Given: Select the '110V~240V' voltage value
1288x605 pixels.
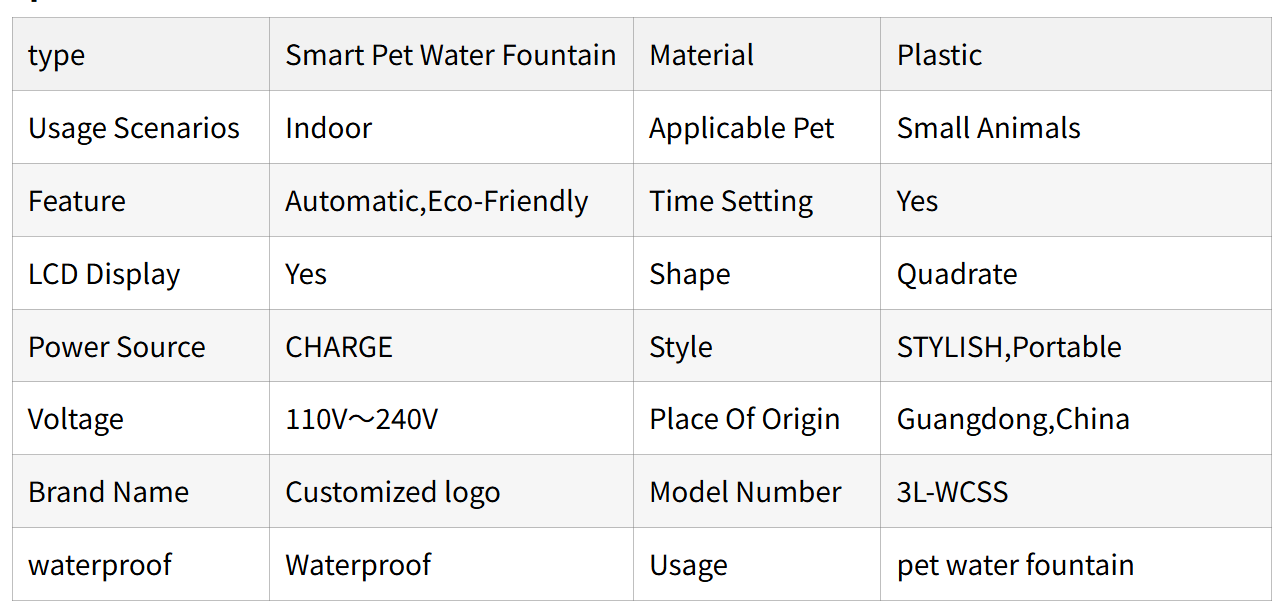Looking at the screenshot, I should [361, 419].
